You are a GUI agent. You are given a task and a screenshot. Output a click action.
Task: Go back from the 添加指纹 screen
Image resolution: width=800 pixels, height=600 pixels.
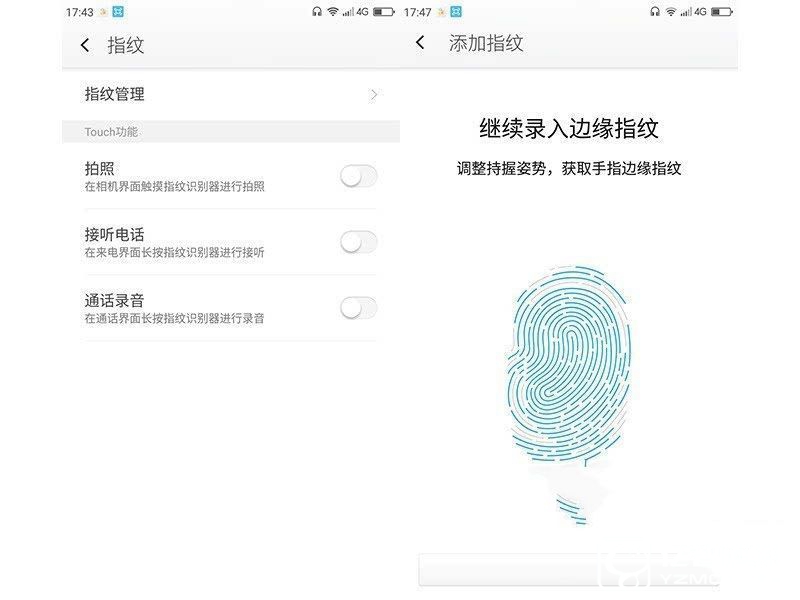coord(420,42)
